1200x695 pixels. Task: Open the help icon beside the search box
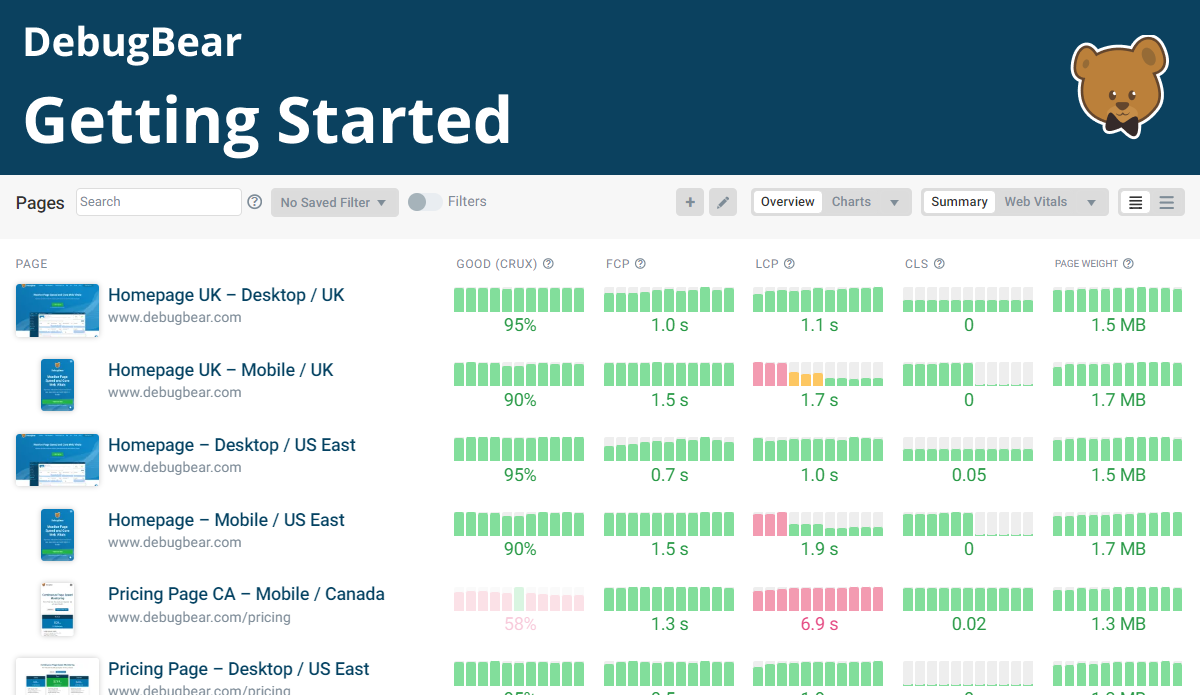254,202
